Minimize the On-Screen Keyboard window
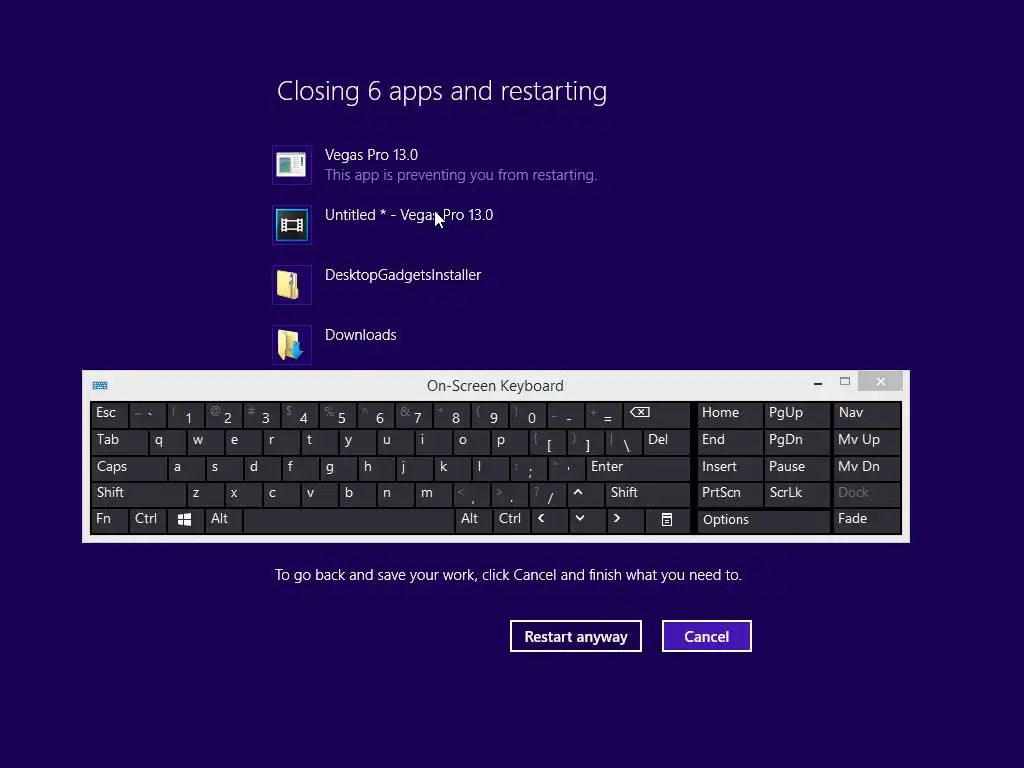The height and width of the screenshot is (768, 1024). [x=818, y=383]
